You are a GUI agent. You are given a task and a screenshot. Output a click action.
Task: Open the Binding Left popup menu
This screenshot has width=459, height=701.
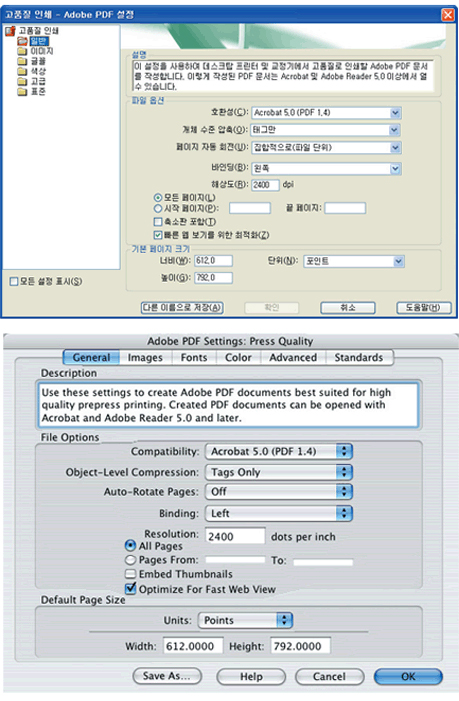click(x=279, y=513)
